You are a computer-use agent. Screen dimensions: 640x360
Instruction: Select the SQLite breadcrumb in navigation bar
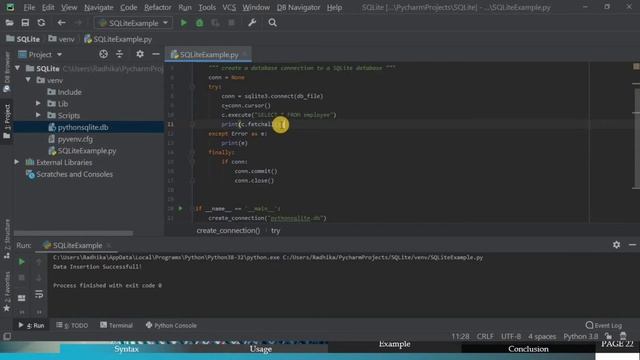click(23, 39)
